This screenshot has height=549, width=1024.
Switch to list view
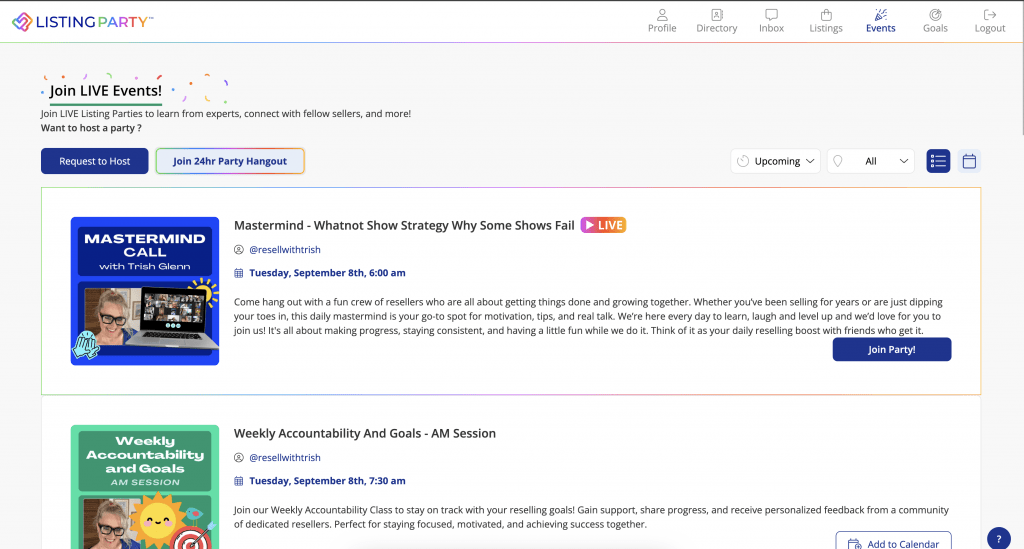pyautogui.click(x=938, y=161)
